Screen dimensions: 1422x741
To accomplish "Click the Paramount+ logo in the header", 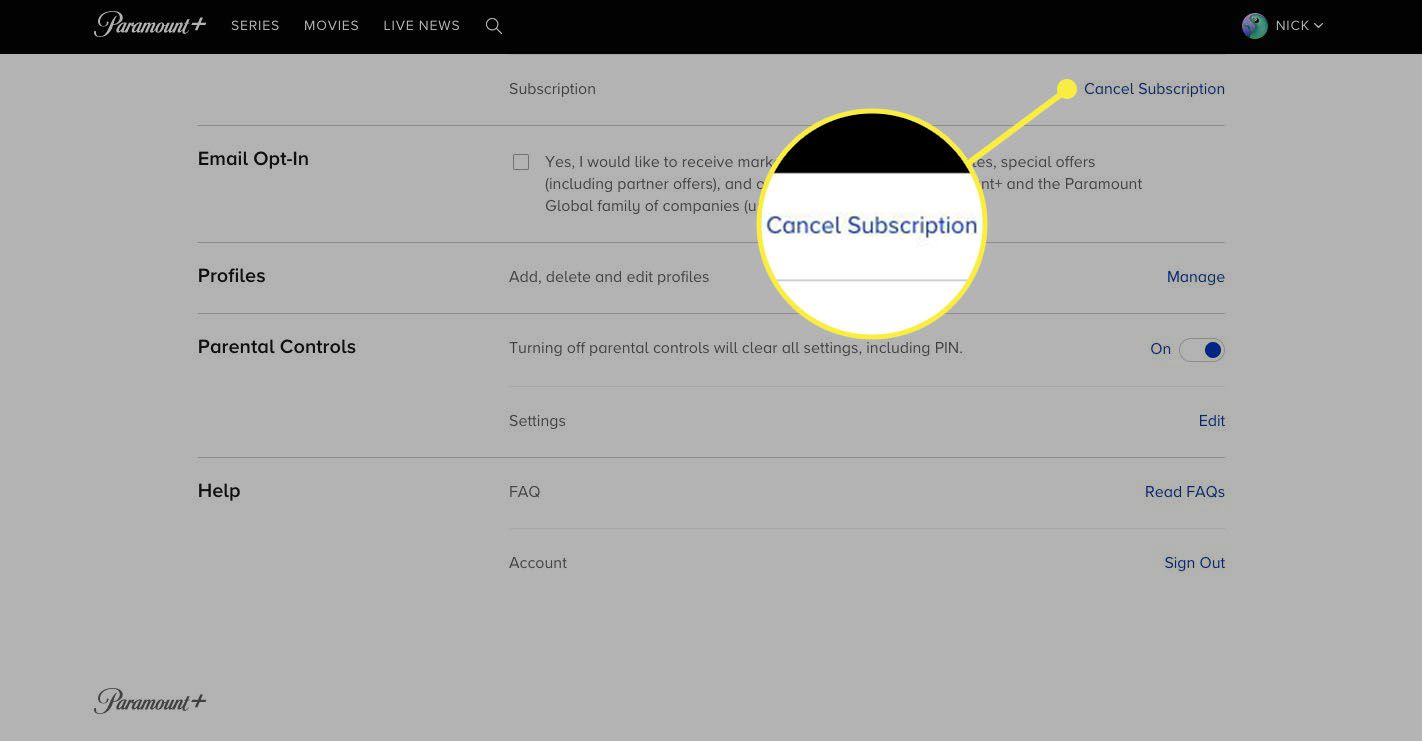I will [150, 25].
